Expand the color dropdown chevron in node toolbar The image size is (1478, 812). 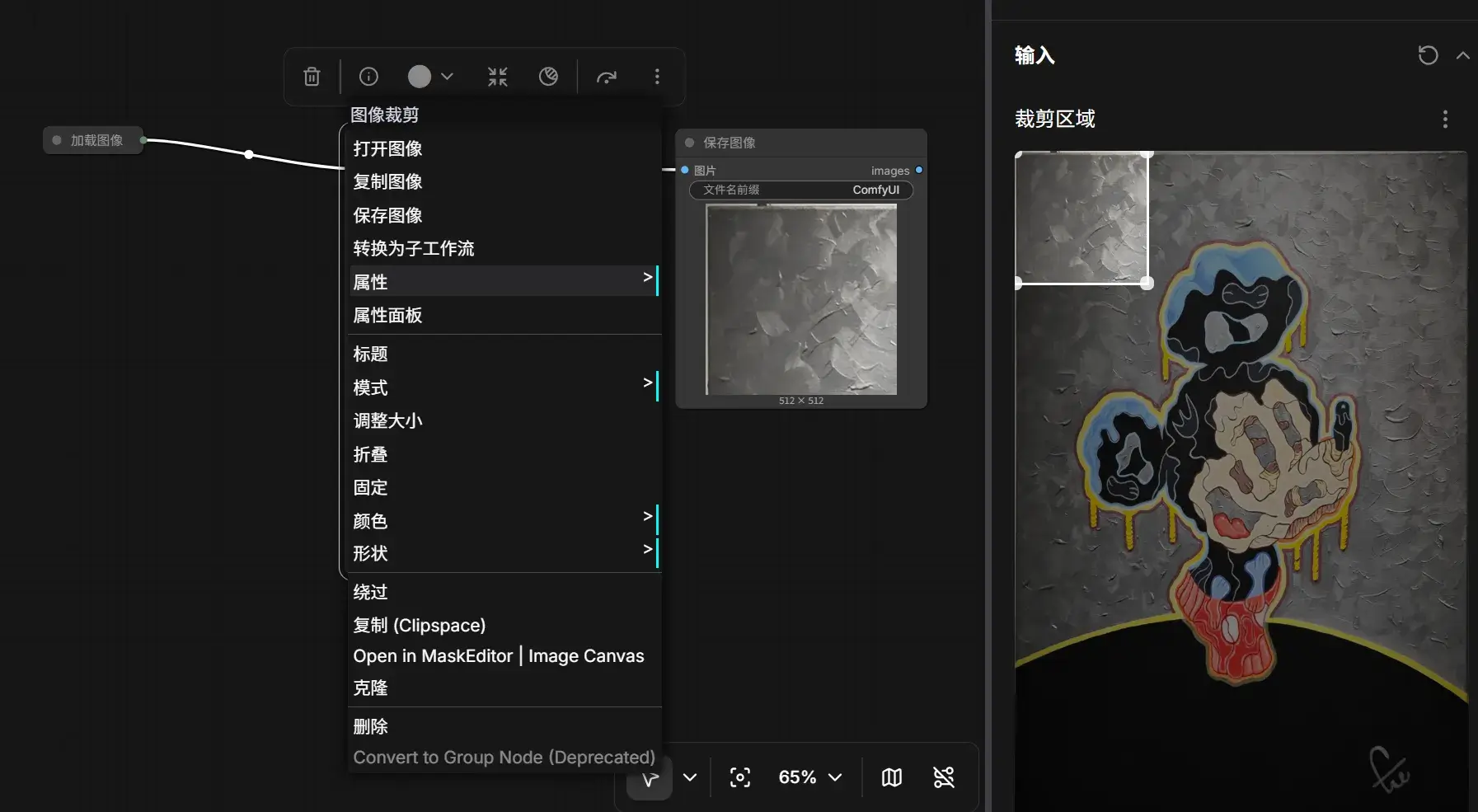click(447, 77)
